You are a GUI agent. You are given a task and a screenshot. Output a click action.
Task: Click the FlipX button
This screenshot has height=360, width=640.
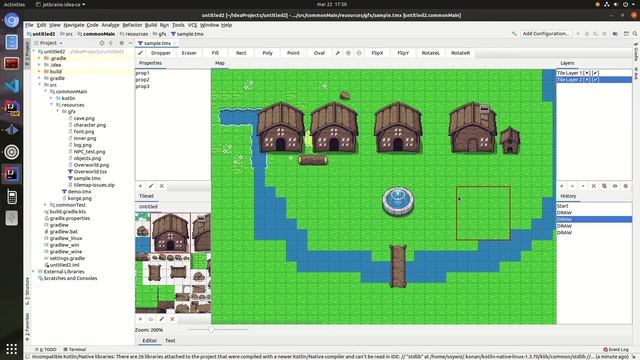pos(377,53)
